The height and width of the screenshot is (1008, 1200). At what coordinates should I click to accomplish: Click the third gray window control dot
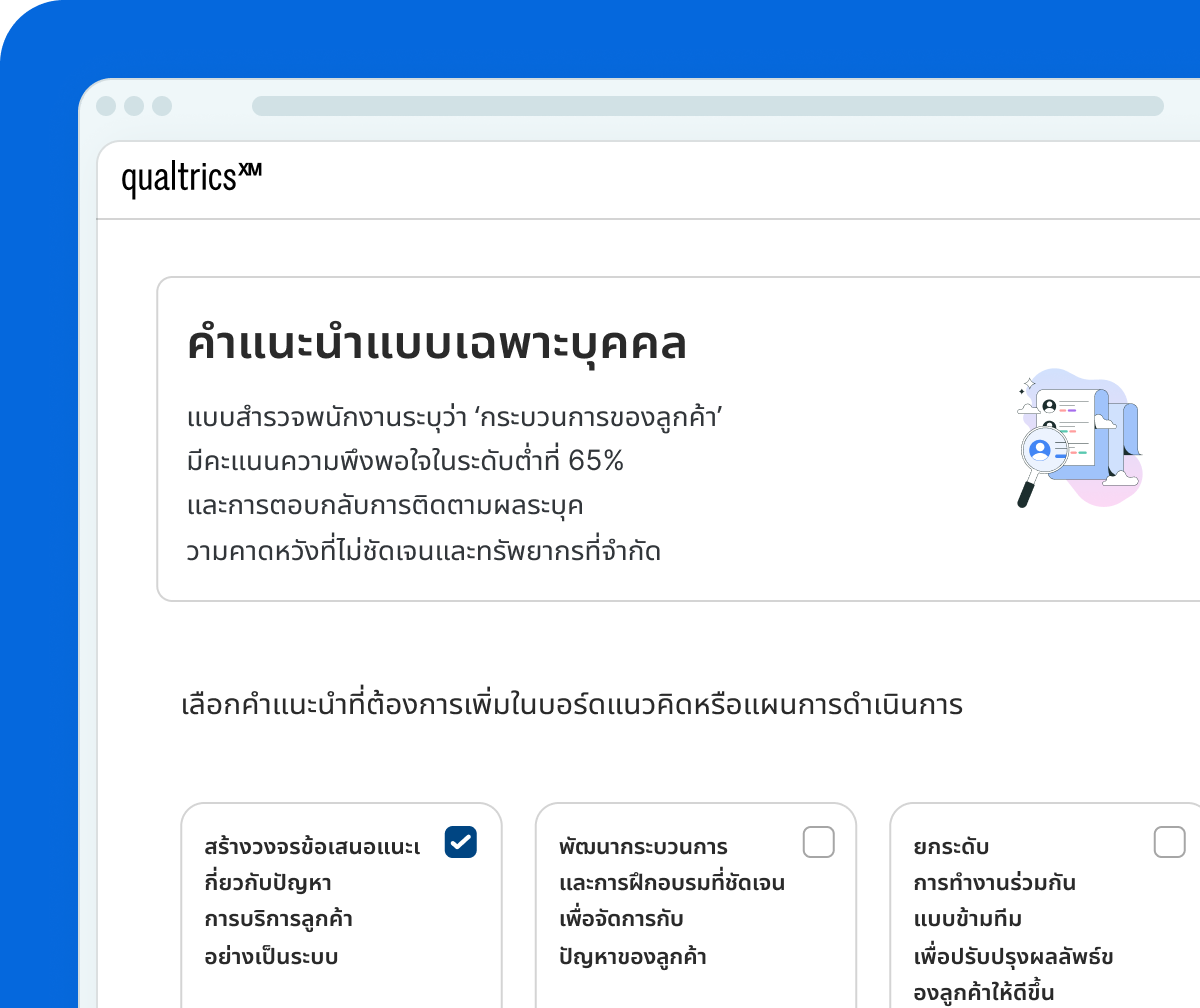[162, 106]
